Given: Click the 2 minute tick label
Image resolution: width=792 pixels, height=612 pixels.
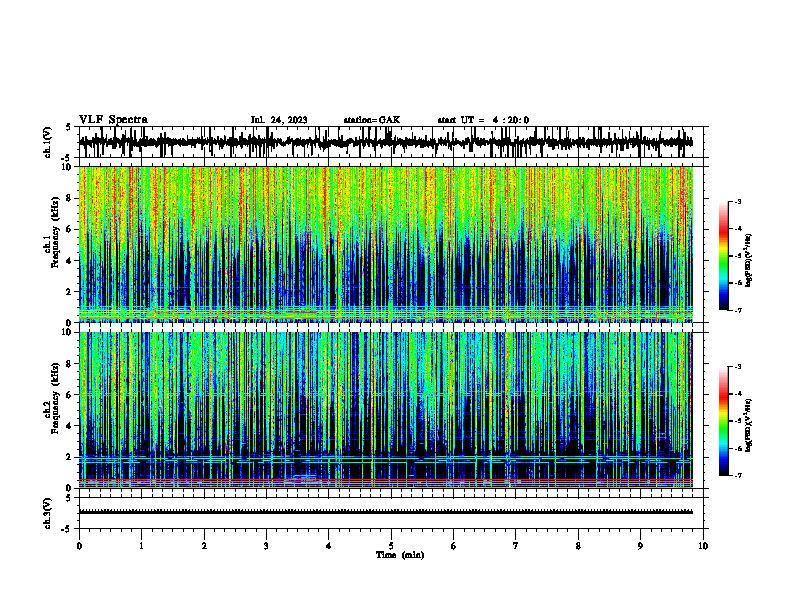Looking at the screenshot, I should 204,546.
